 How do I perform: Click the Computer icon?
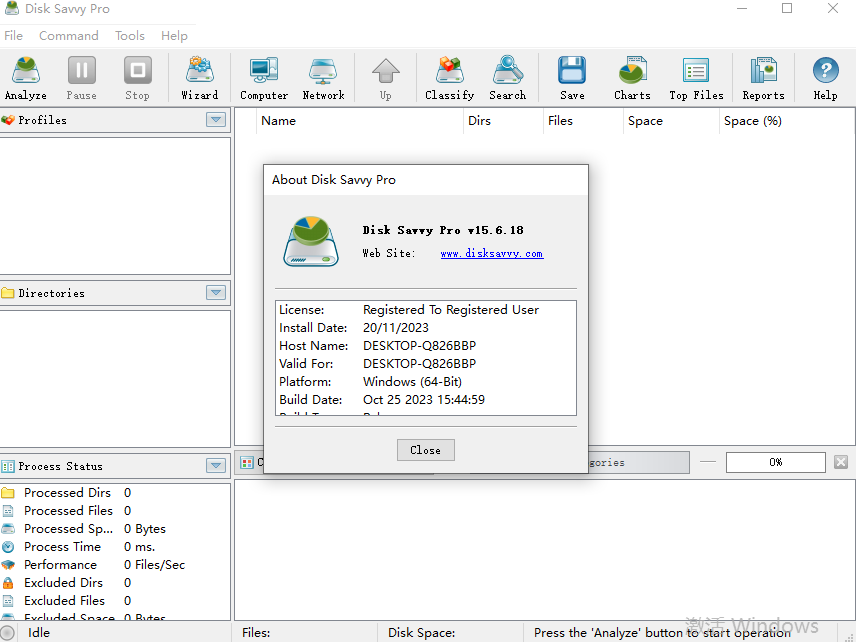coord(263,78)
